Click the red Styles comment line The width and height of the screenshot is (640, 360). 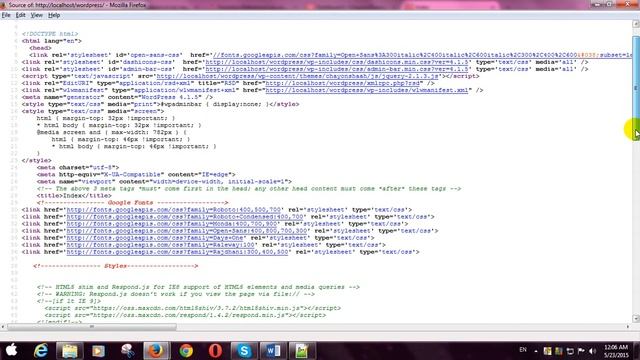tap(116, 266)
